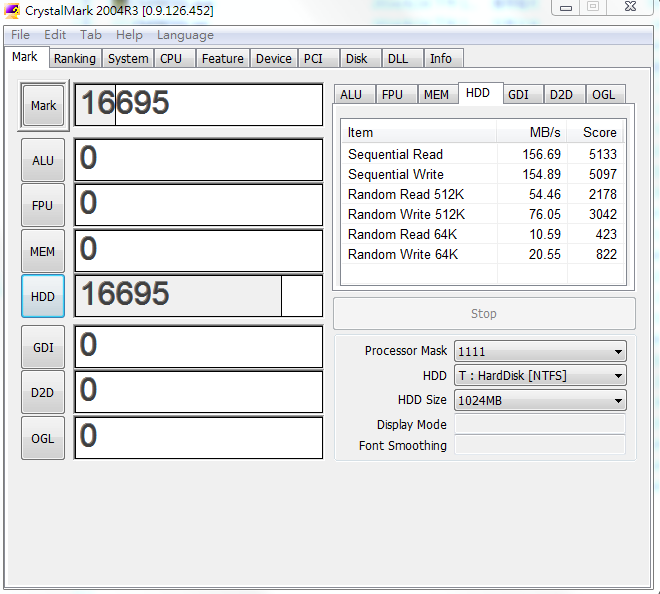Select the Random Read 64K row
This screenshot has width=660, height=594.
point(482,234)
